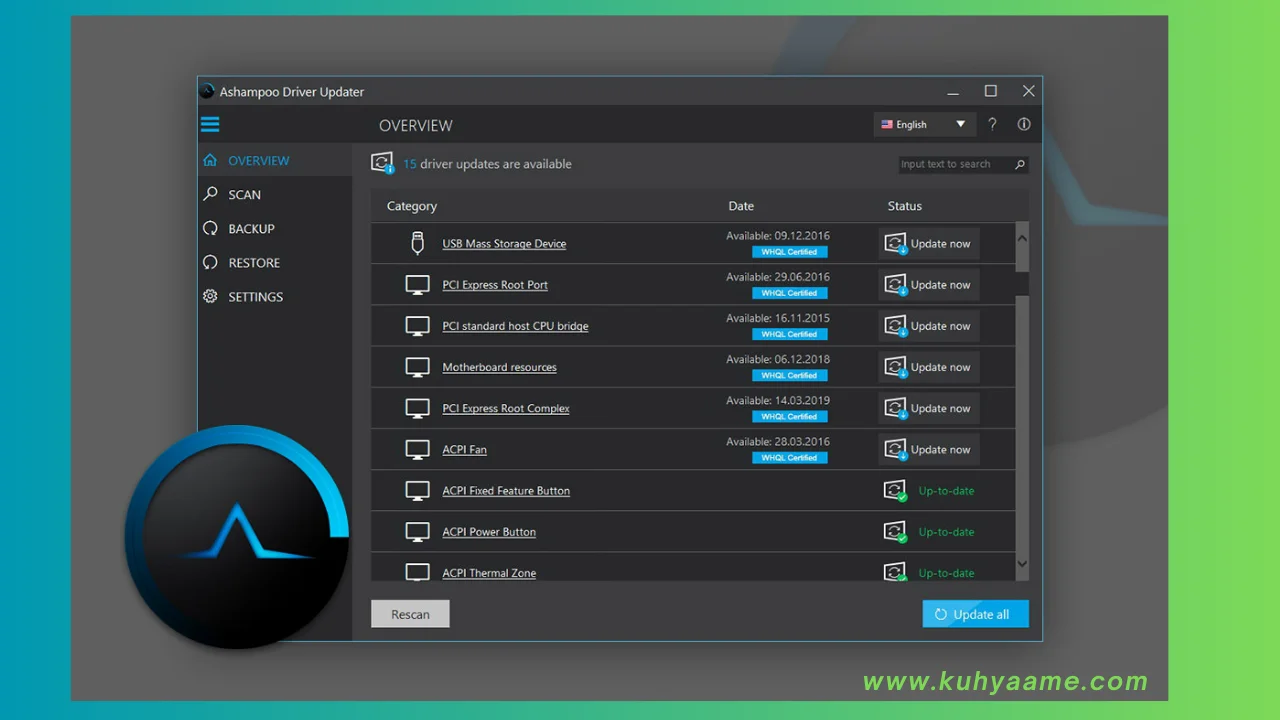The image size is (1280, 720).
Task: Click Motherboard resources monitor icon
Action: tap(418, 367)
